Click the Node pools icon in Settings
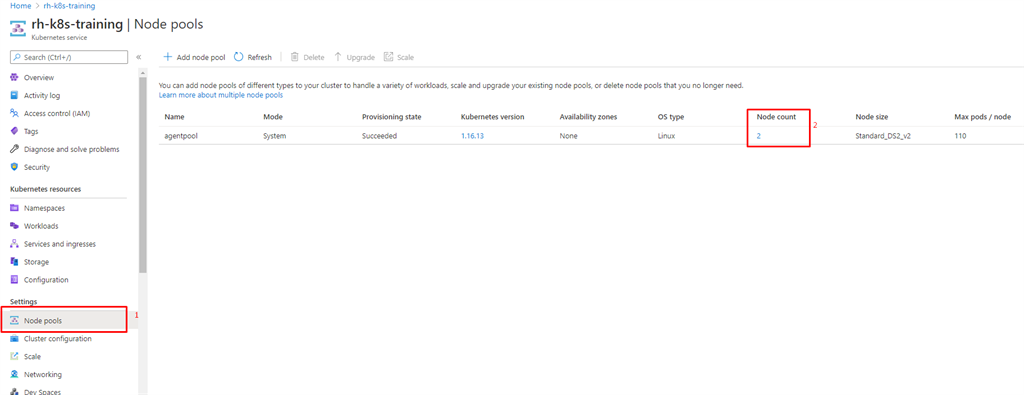This screenshot has width=1024, height=395. coord(15,321)
